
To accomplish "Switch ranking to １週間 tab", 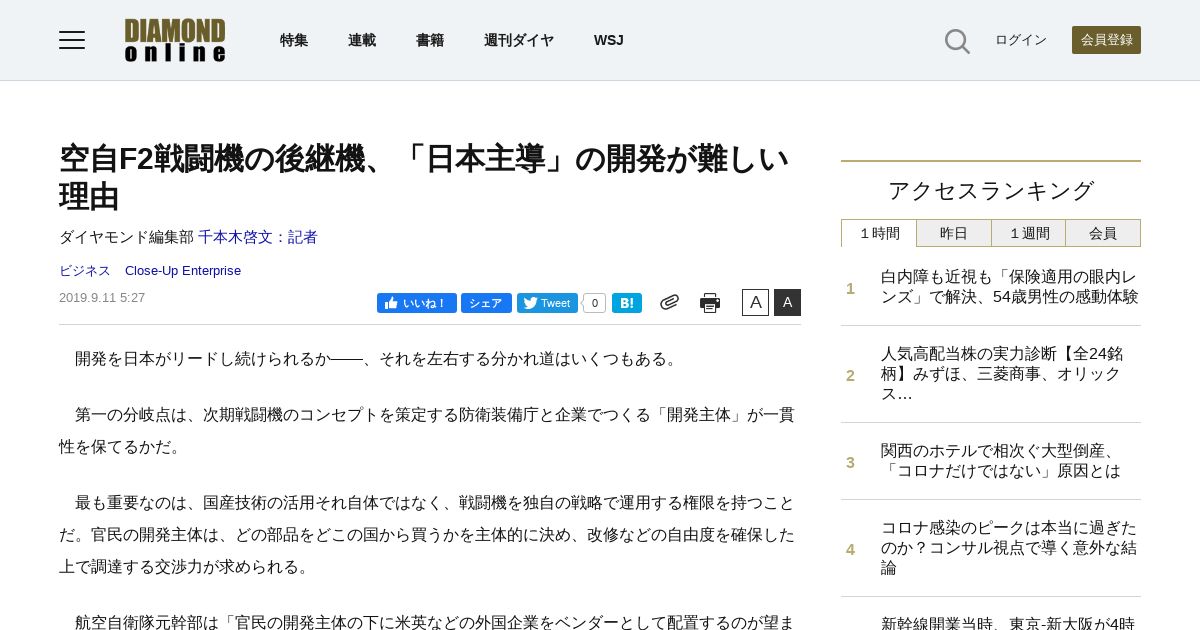I will pos(1029,233).
